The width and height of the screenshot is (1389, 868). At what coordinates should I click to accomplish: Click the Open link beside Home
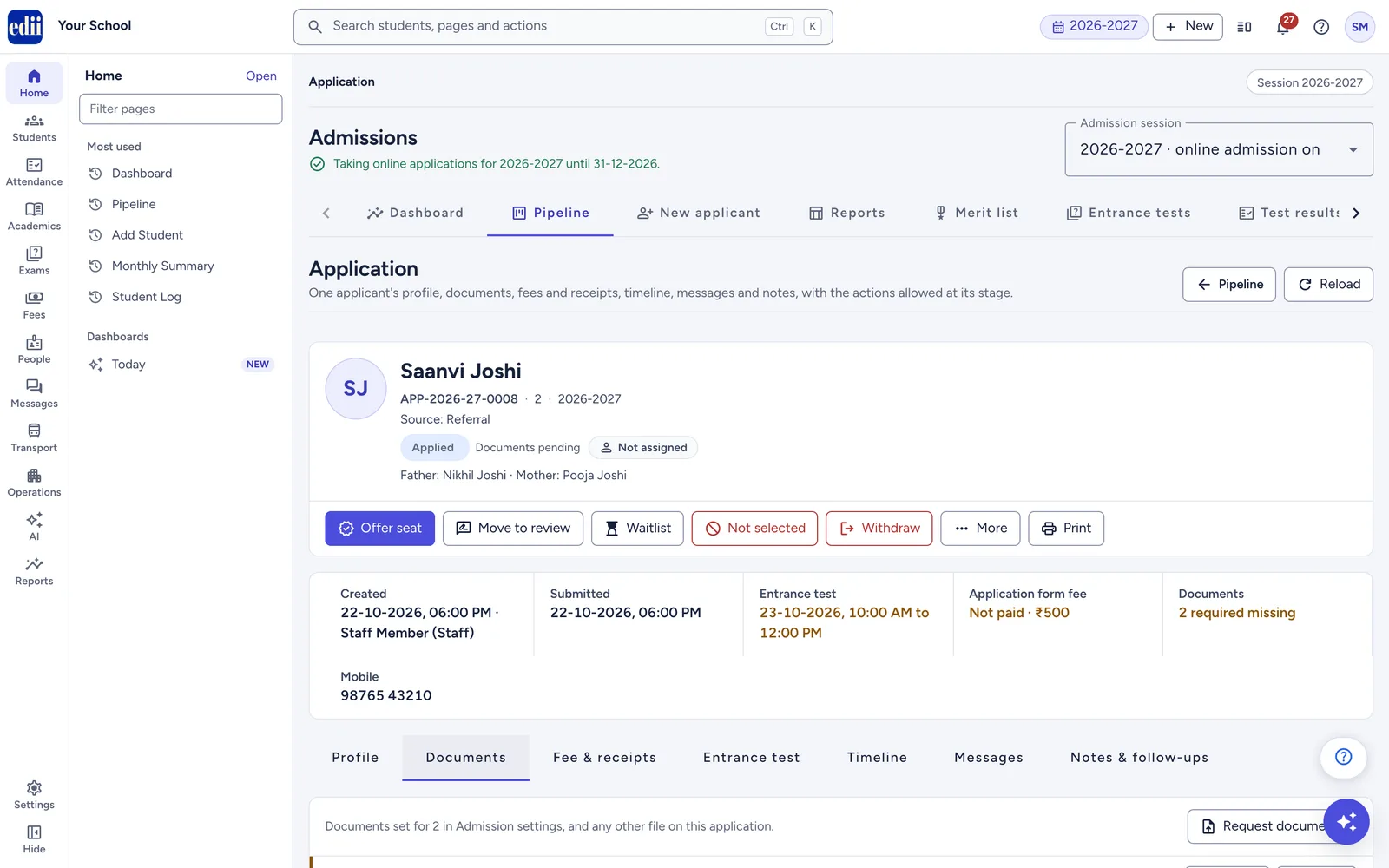[260, 76]
